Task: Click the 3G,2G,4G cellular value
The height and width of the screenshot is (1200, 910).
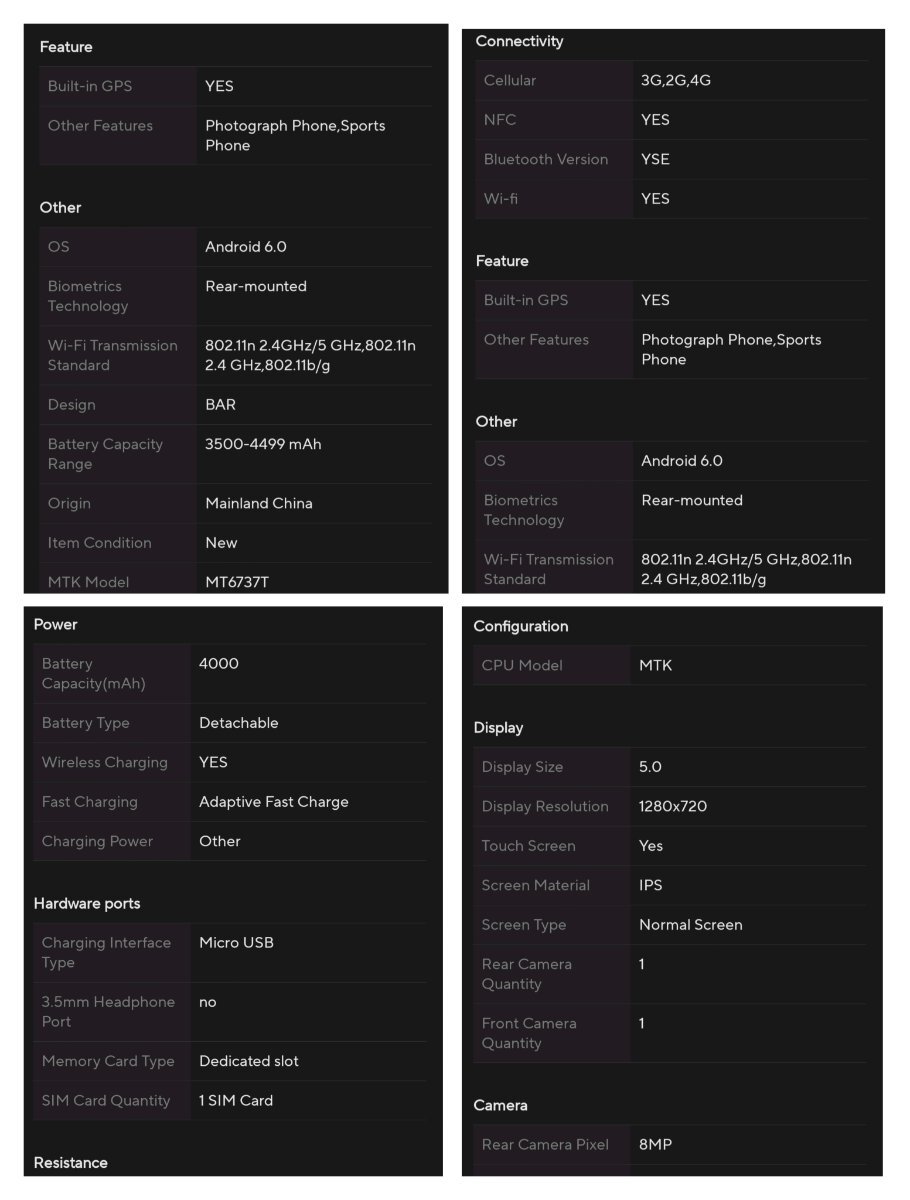Action: [x=676, y=80]
